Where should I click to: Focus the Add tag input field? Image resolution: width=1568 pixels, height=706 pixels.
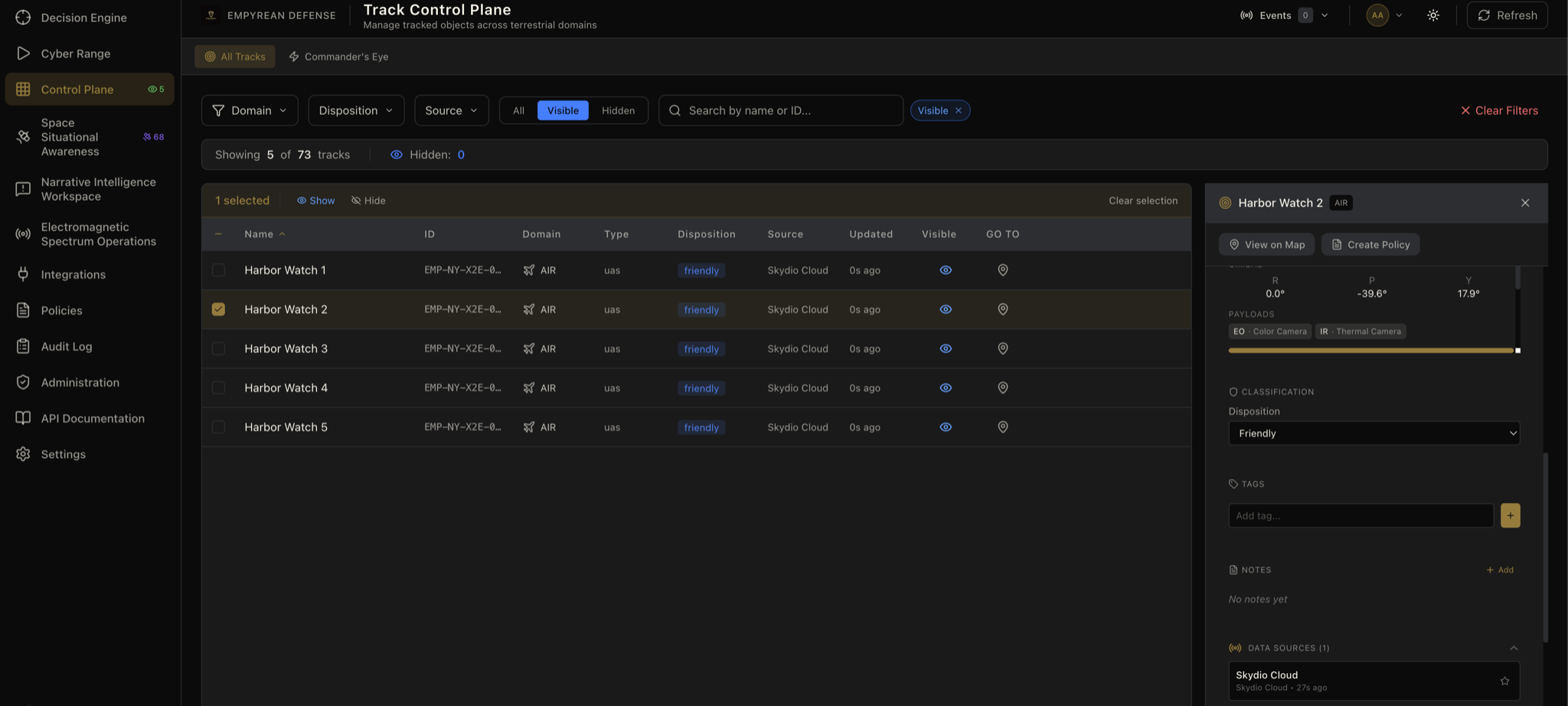(x=1361, y=515)
